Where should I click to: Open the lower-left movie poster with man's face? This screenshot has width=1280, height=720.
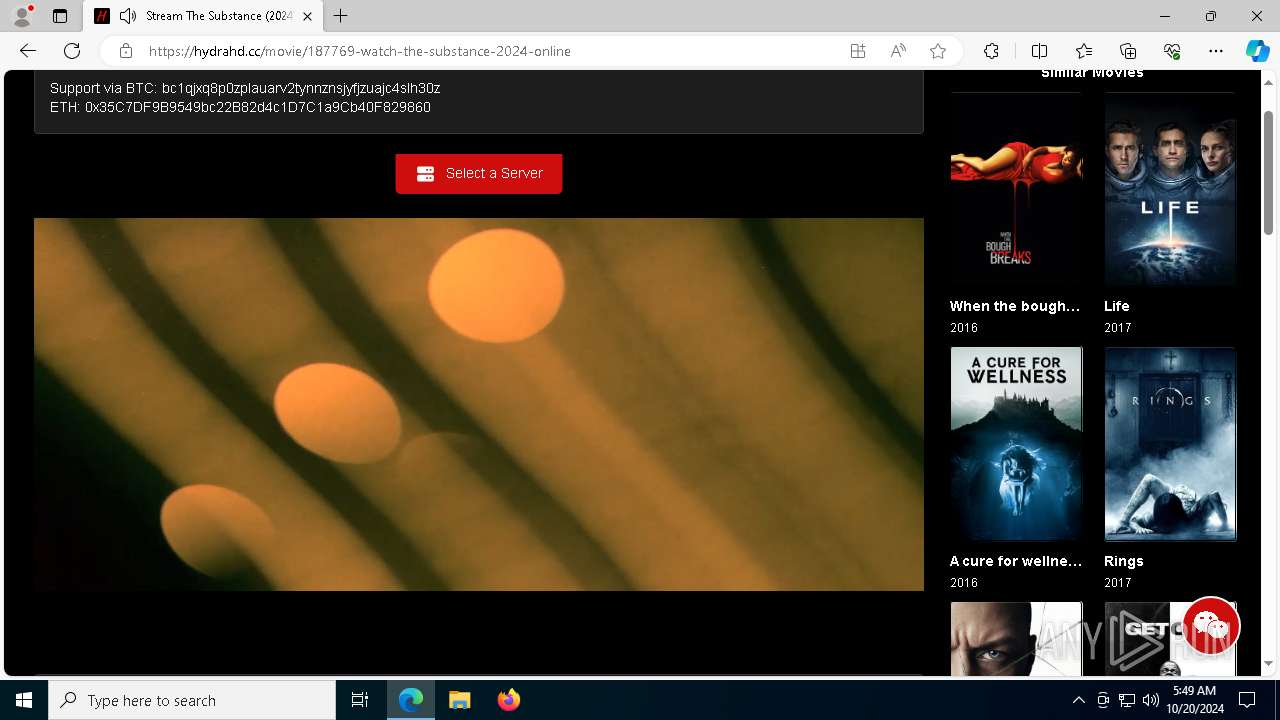click(x=1016, y=638)
